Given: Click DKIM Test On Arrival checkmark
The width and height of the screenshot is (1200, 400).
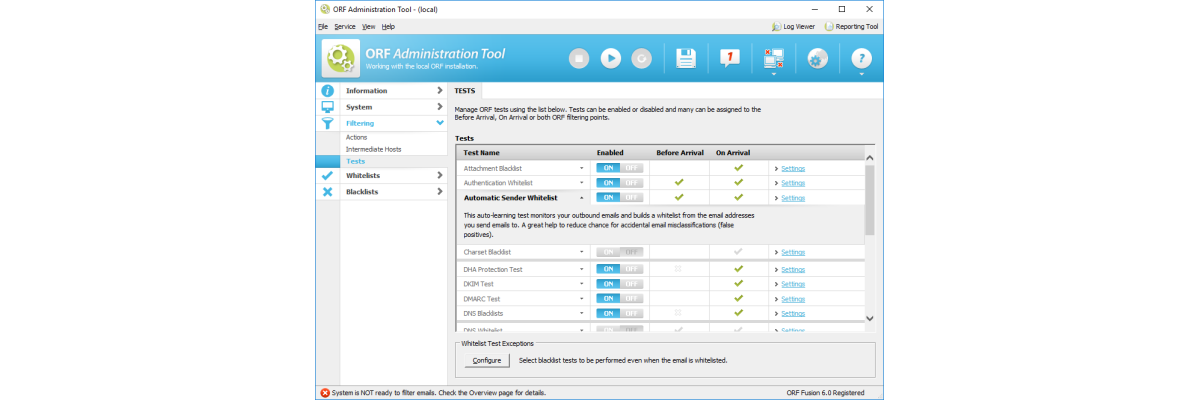Looking at the screenshot, I should point(738,284).
